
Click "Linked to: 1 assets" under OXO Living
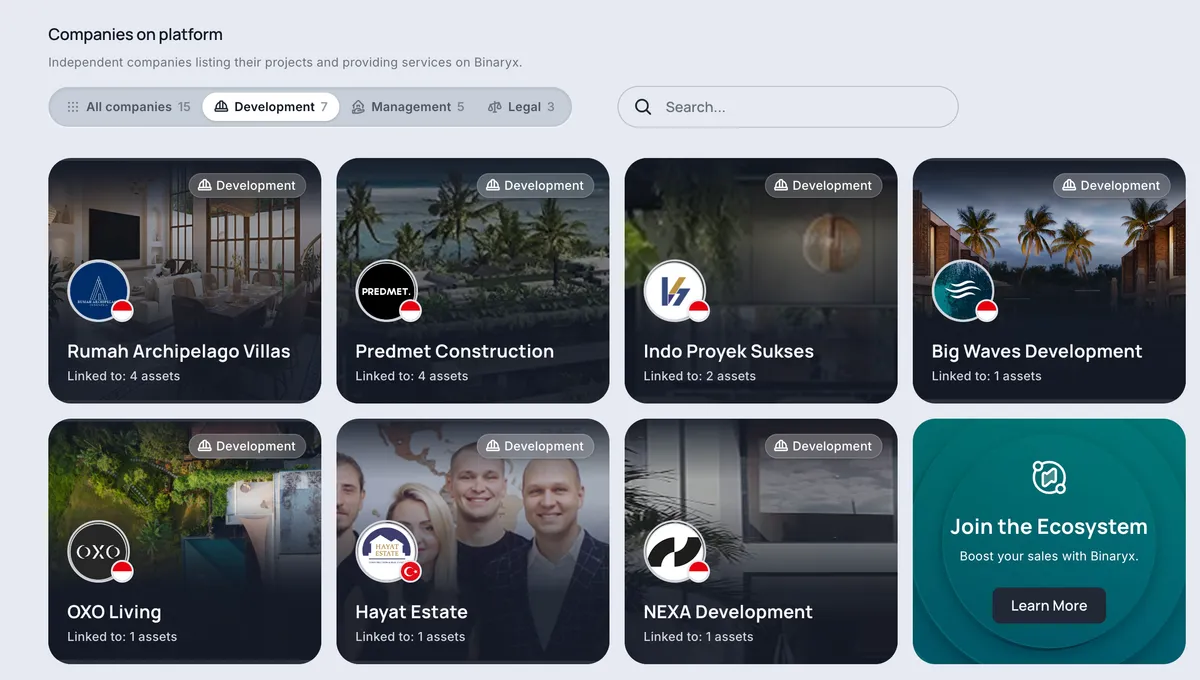122,637
